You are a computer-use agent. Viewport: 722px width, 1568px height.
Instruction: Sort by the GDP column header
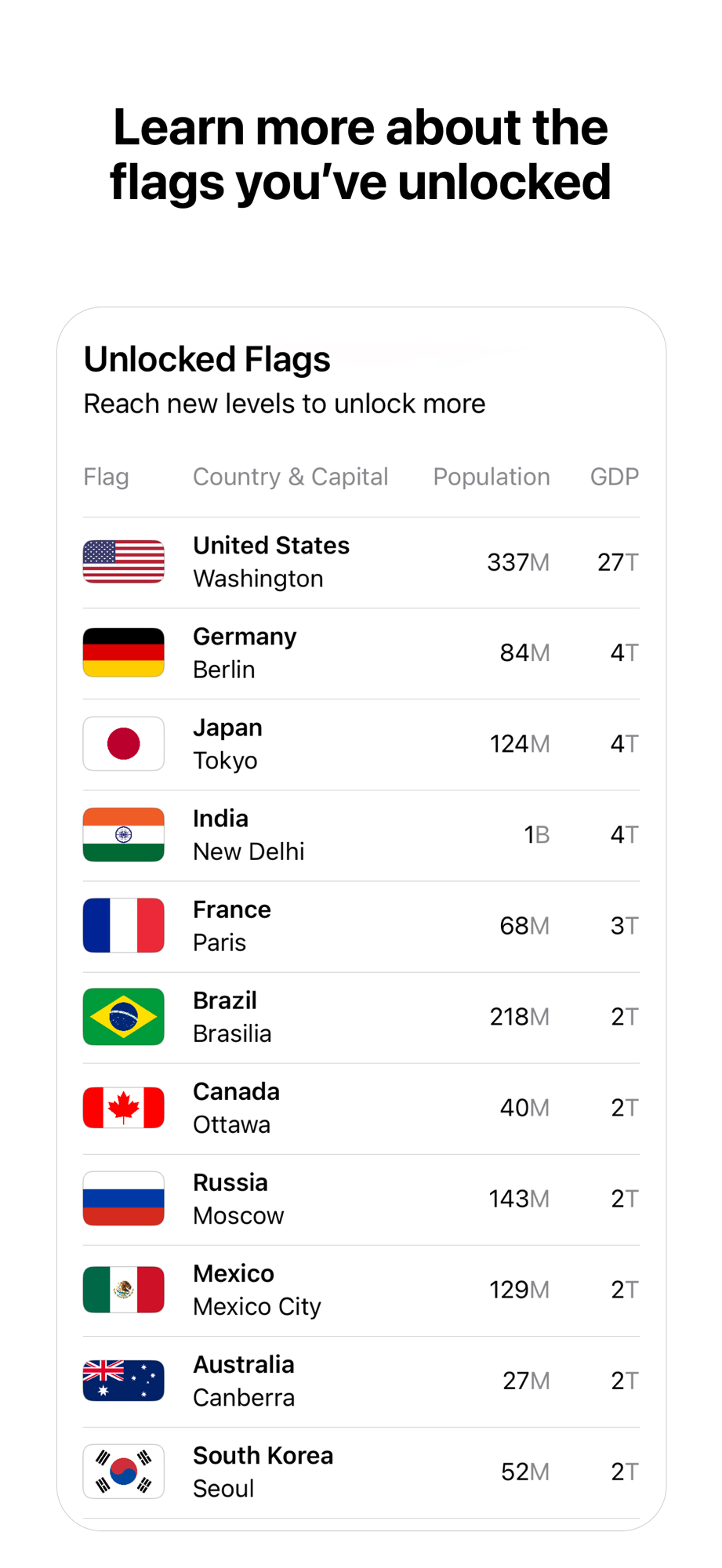(x=615, y=477)
